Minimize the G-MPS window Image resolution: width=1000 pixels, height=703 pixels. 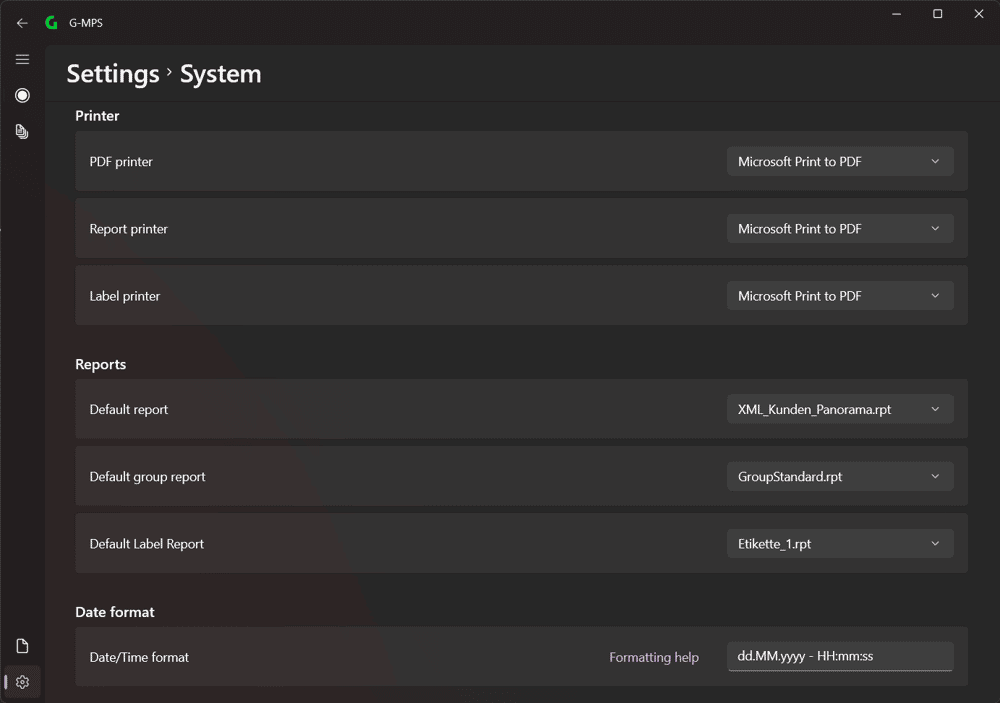click(897, 13)
